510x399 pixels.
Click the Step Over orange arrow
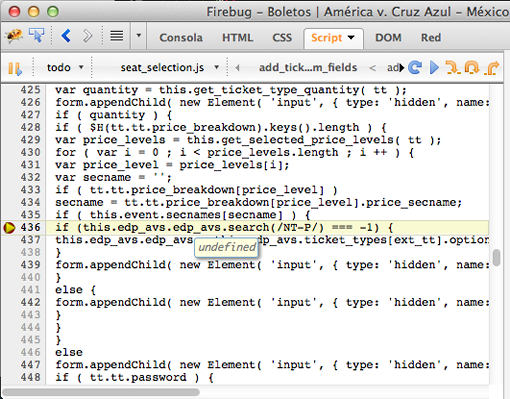pyautogui.click(x=472, y=68)
